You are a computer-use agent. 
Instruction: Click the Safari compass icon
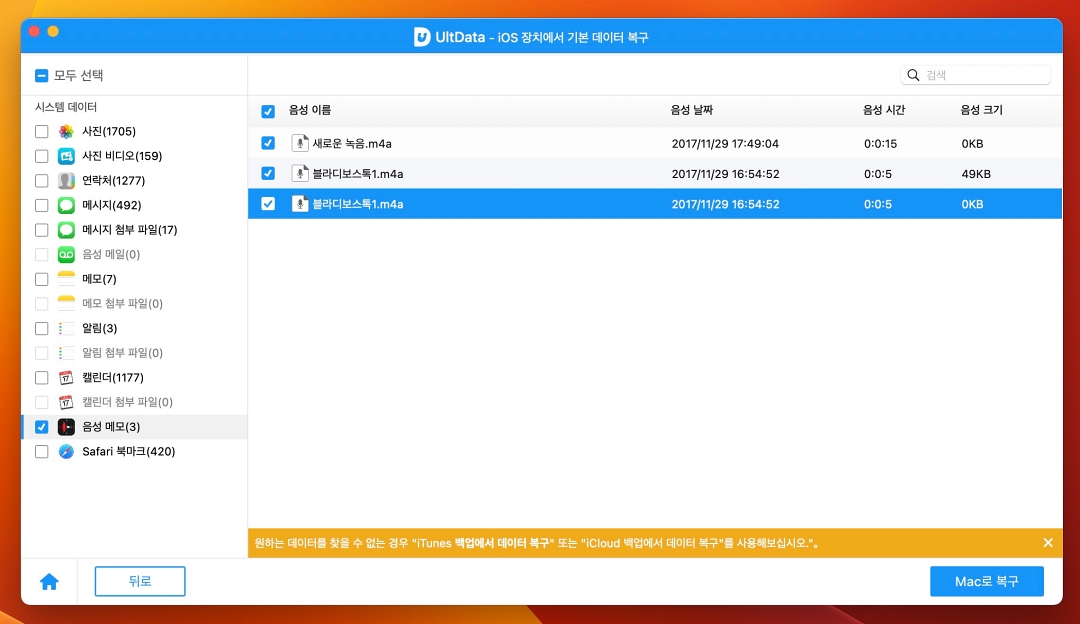pyautogui.click(x=66, y=452)
